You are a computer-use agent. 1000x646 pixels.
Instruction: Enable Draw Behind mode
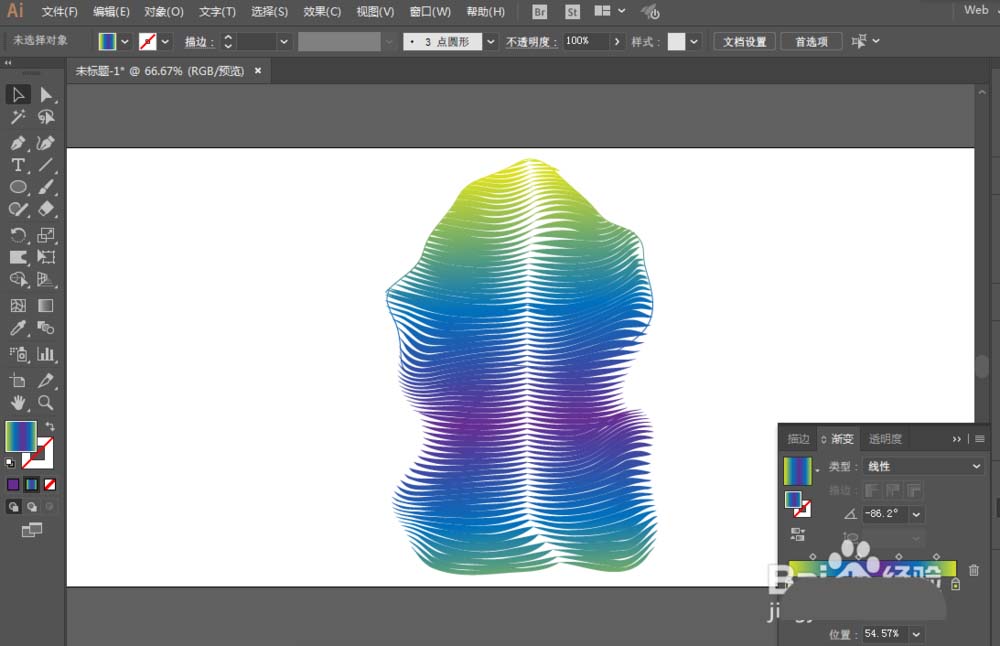pos(31,507)
